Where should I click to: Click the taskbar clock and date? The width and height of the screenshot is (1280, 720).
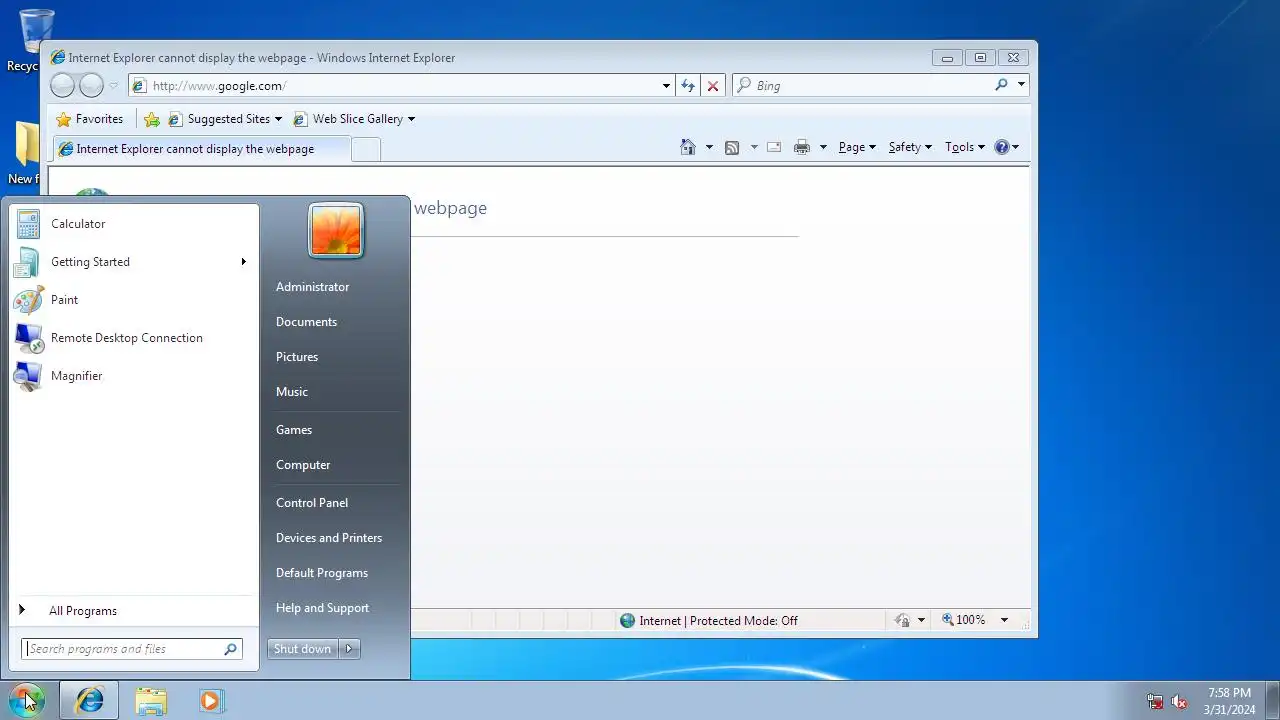point(1229,701)
